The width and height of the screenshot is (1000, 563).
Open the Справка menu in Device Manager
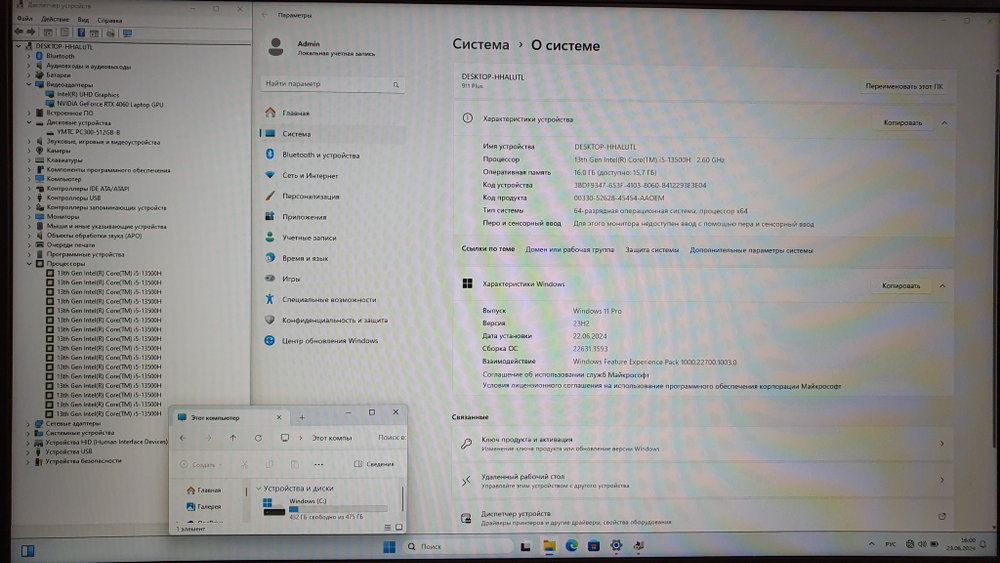(x=110, y=19)
